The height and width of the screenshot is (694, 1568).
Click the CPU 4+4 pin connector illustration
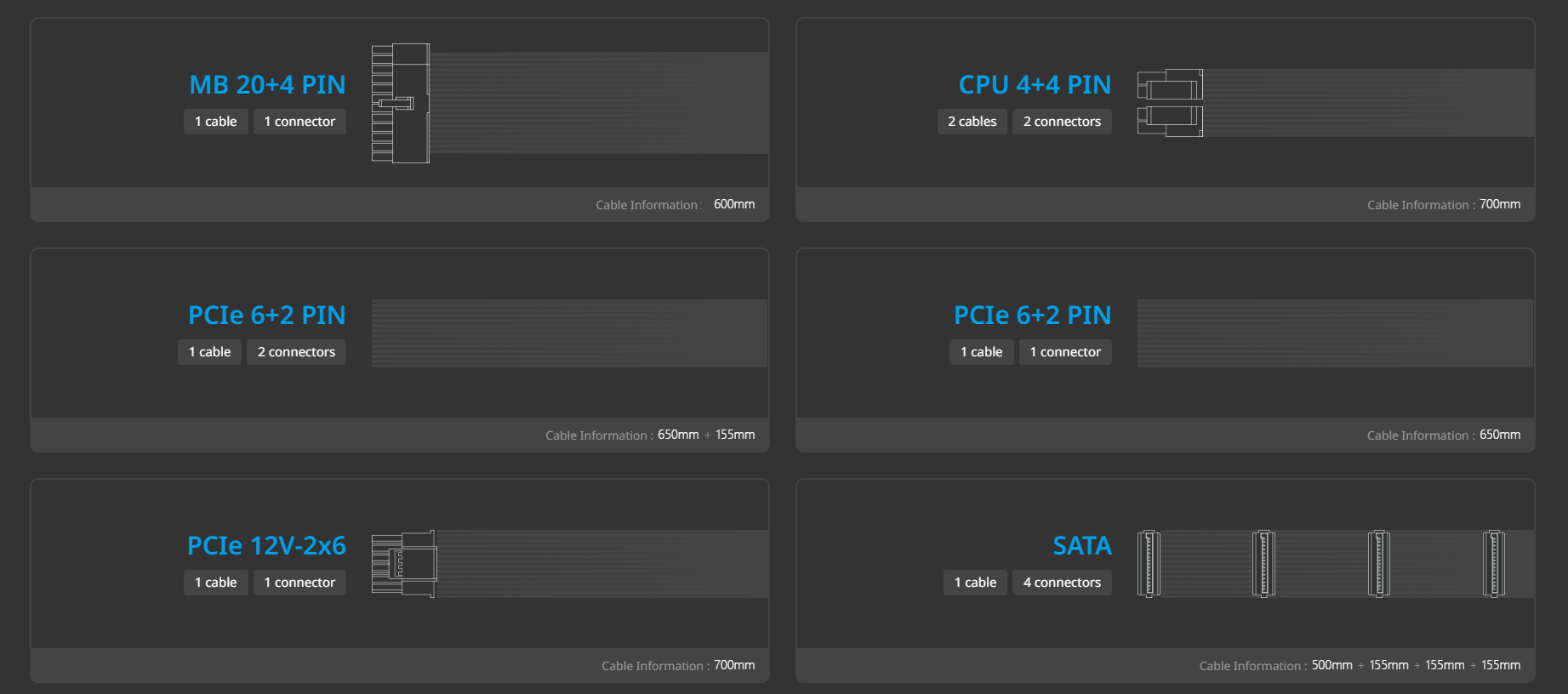tap(1170, 103)
